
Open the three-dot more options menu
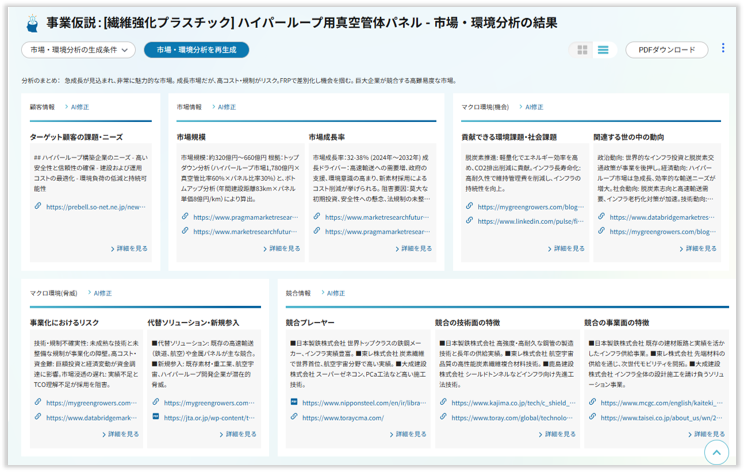723,48
